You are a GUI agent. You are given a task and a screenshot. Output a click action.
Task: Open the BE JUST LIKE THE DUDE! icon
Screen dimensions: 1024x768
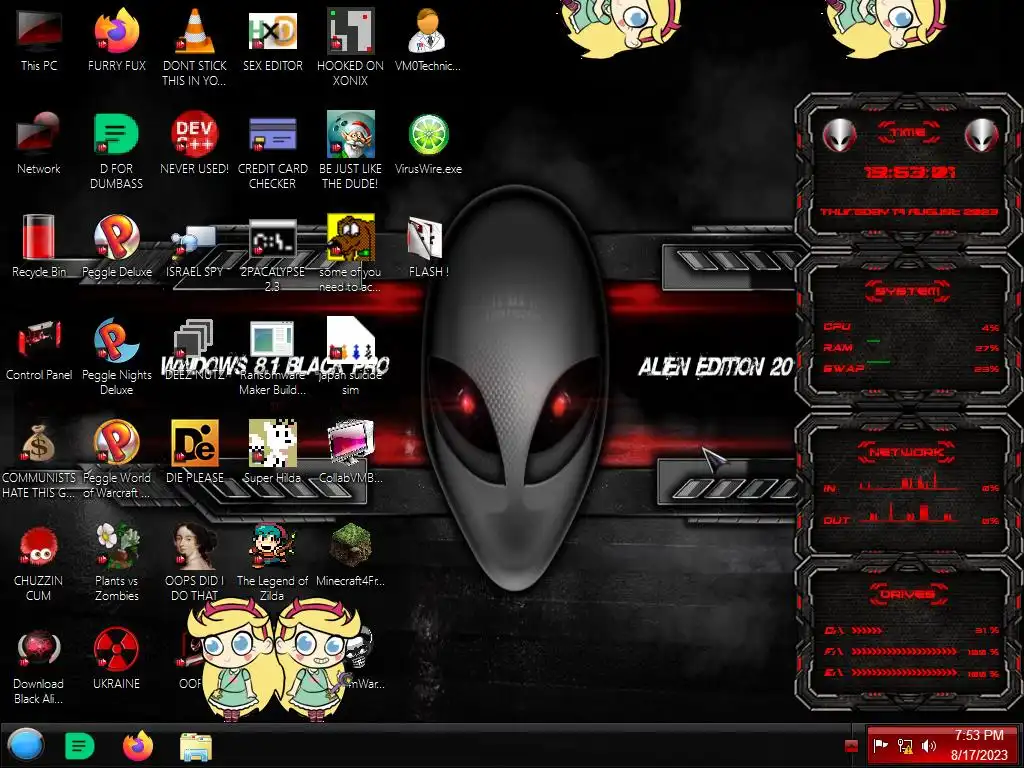tap(350, 150)
